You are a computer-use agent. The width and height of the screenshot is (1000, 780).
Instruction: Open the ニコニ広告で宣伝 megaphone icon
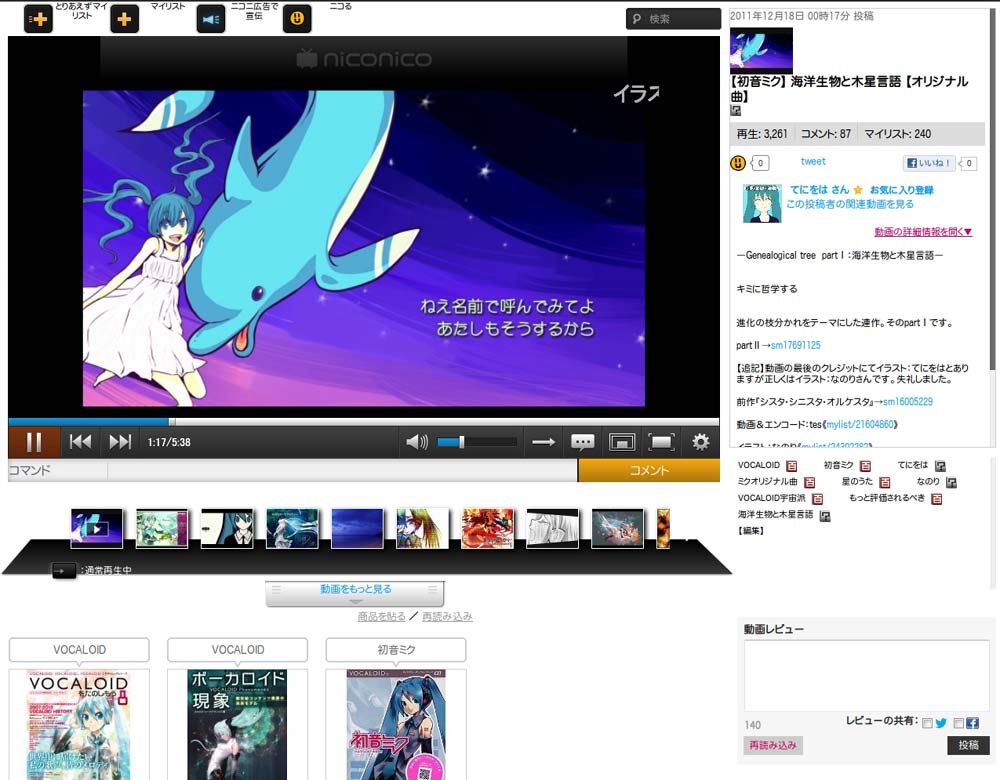210,19
